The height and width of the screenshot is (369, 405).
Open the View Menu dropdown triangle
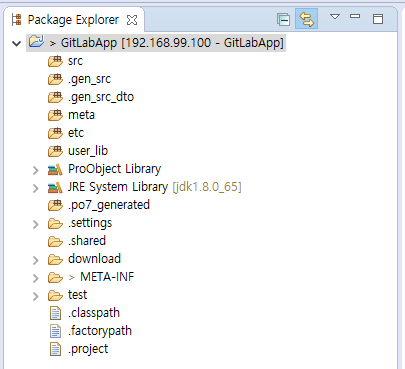[x=335, y=16]
